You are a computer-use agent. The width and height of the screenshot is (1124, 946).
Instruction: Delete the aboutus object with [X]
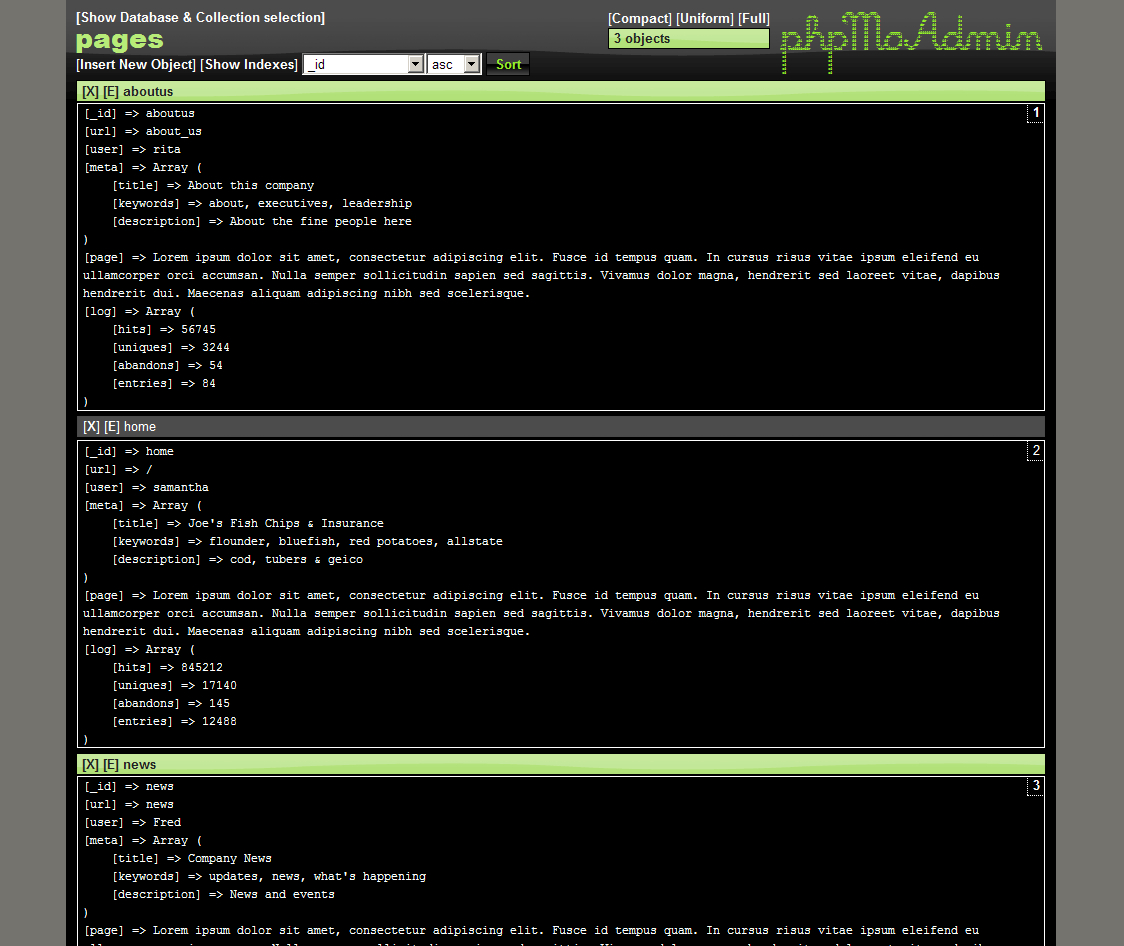pos(90,92)
